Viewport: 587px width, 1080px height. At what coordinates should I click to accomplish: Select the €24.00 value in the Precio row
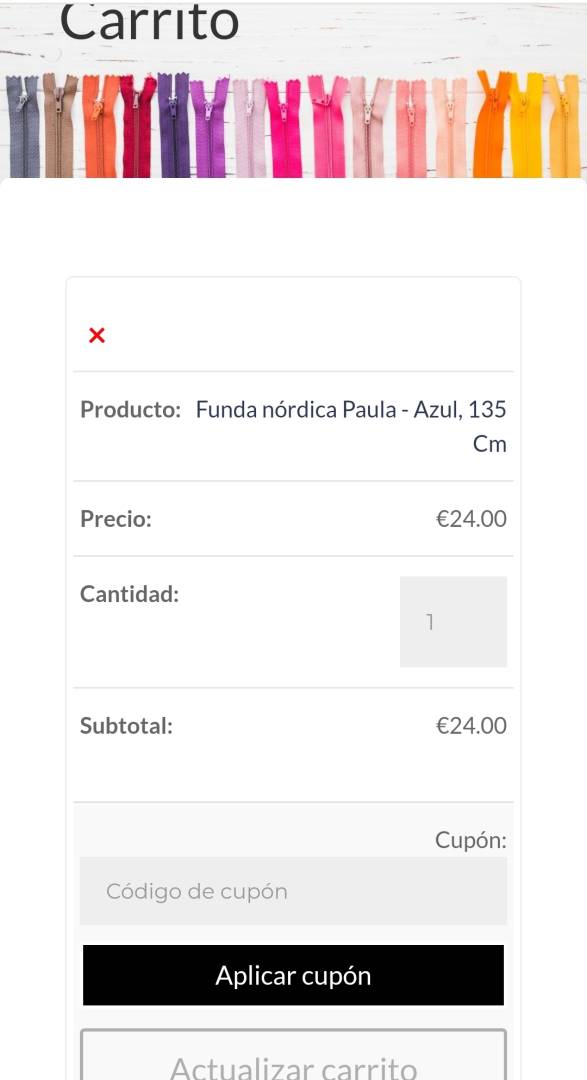pos(472,519)
